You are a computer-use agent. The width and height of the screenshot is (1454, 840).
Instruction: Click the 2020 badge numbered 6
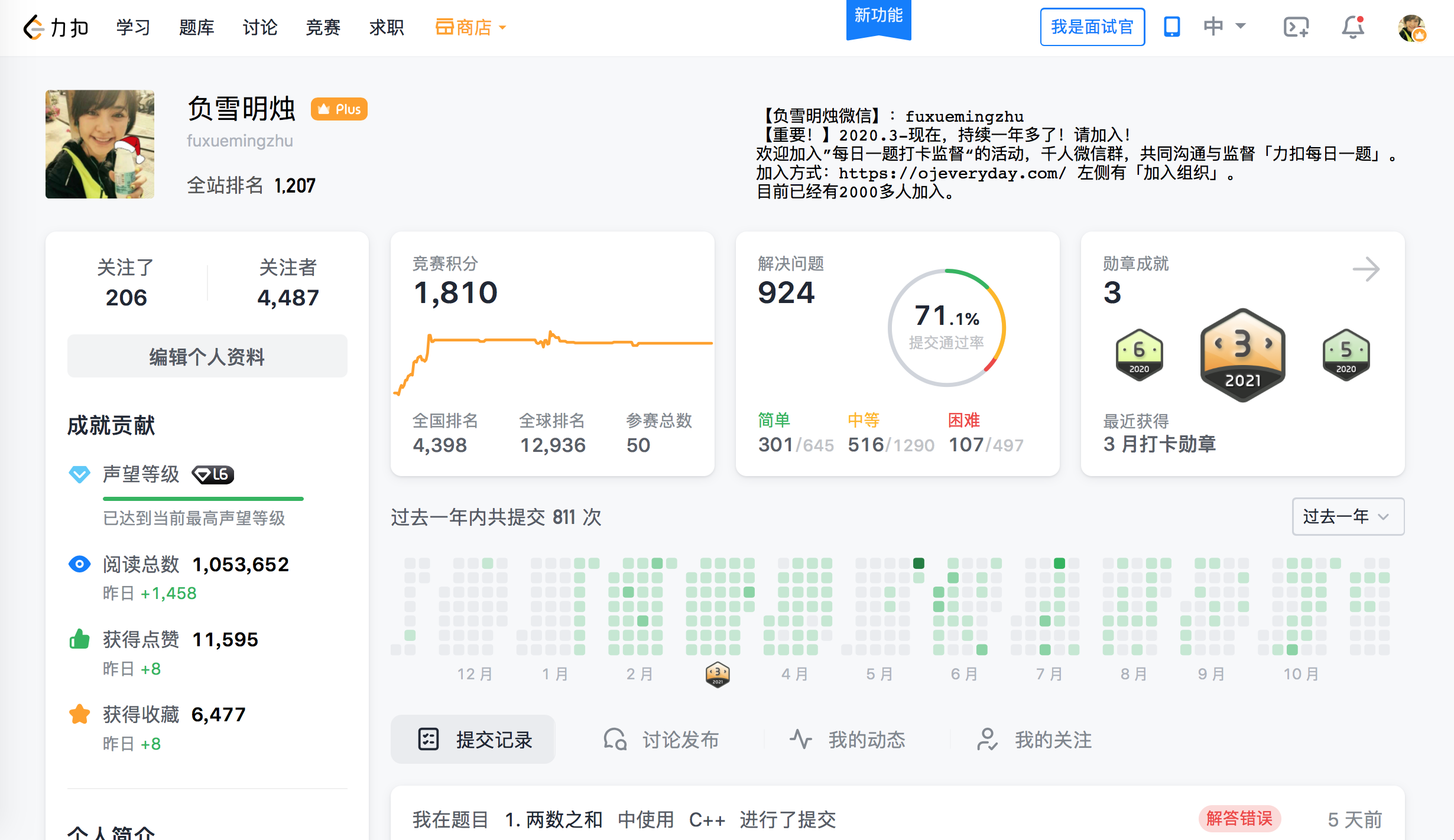click(x=1139, y=355)
